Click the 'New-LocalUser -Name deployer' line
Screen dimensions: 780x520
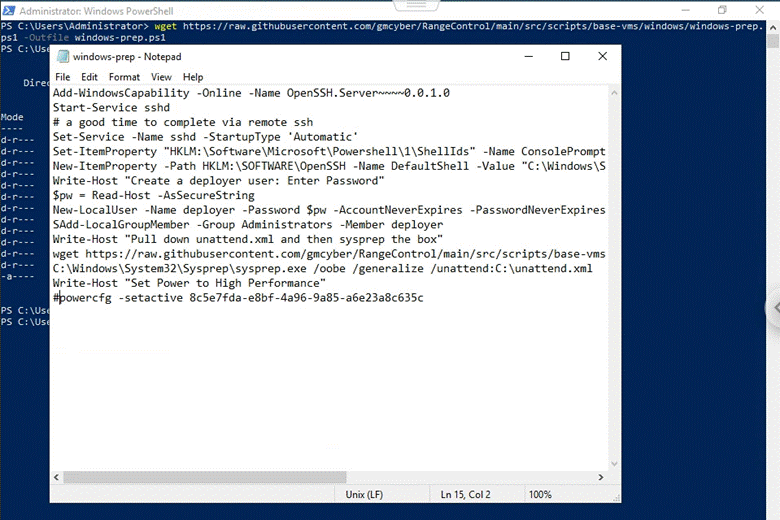coord(329,210)
